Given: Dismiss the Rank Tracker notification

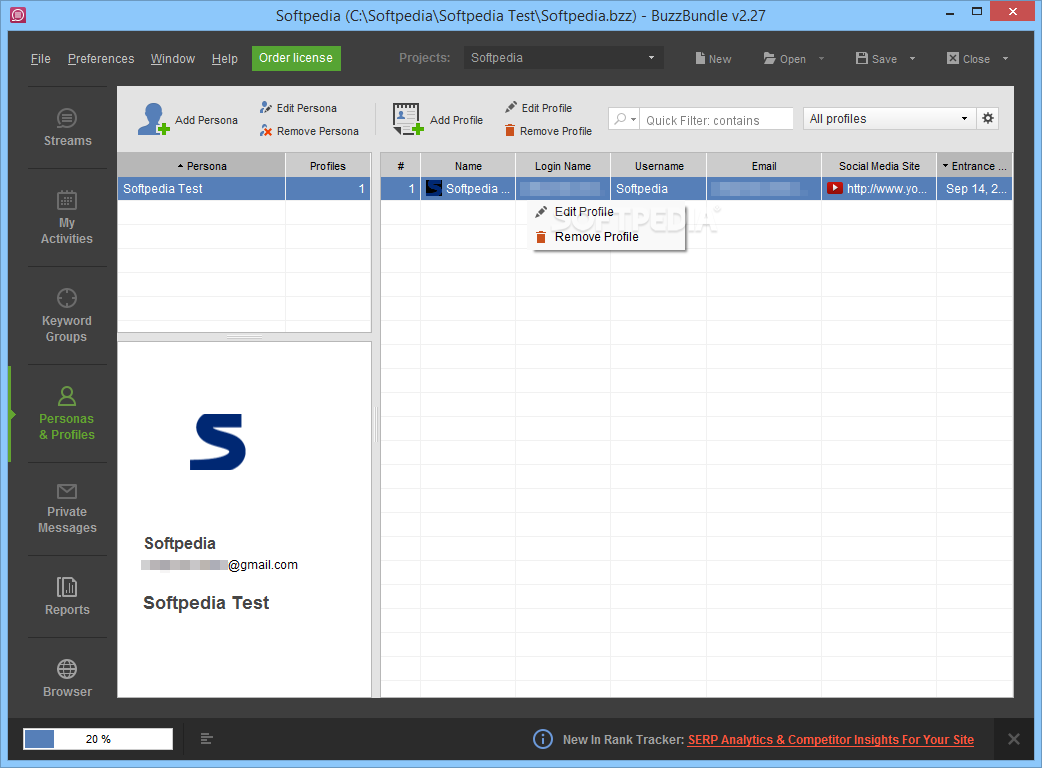Looking at the screenshot, I should (1013, 739).
